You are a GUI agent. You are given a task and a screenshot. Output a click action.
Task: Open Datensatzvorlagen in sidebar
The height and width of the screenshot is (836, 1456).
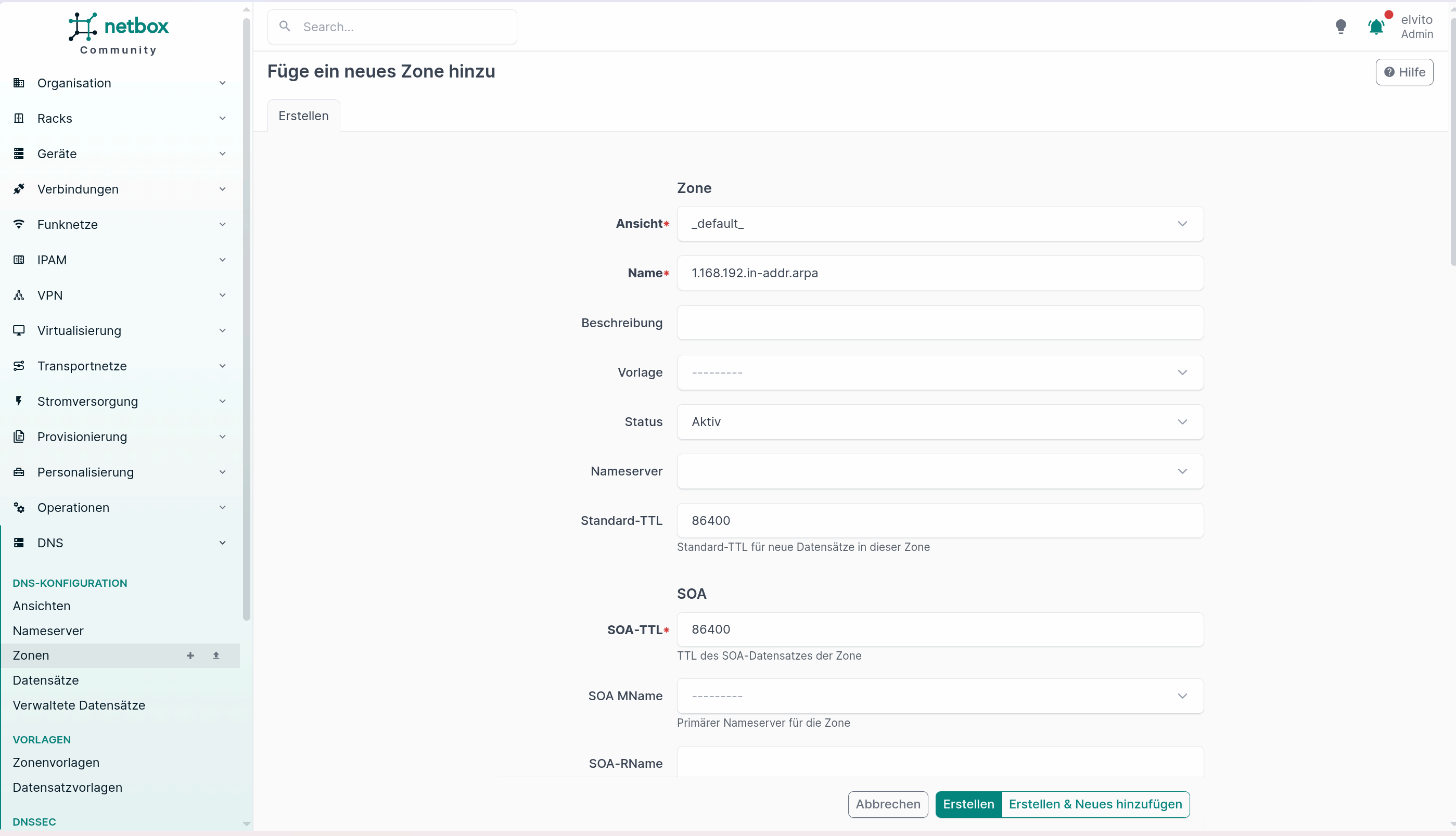point(67,788)
